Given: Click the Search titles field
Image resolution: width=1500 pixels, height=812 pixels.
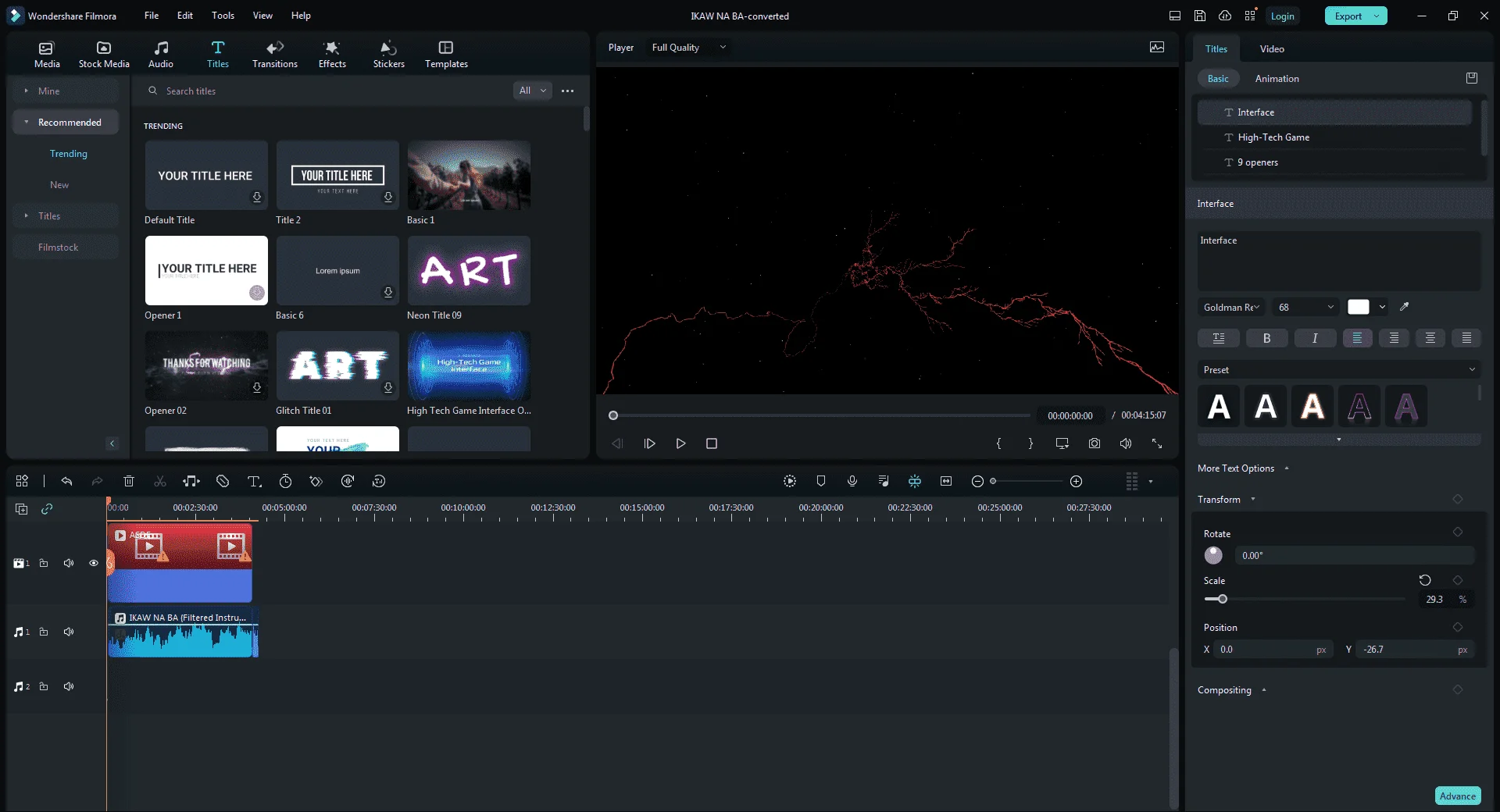Looking at the screenshot, I should (x=328, y=91).
